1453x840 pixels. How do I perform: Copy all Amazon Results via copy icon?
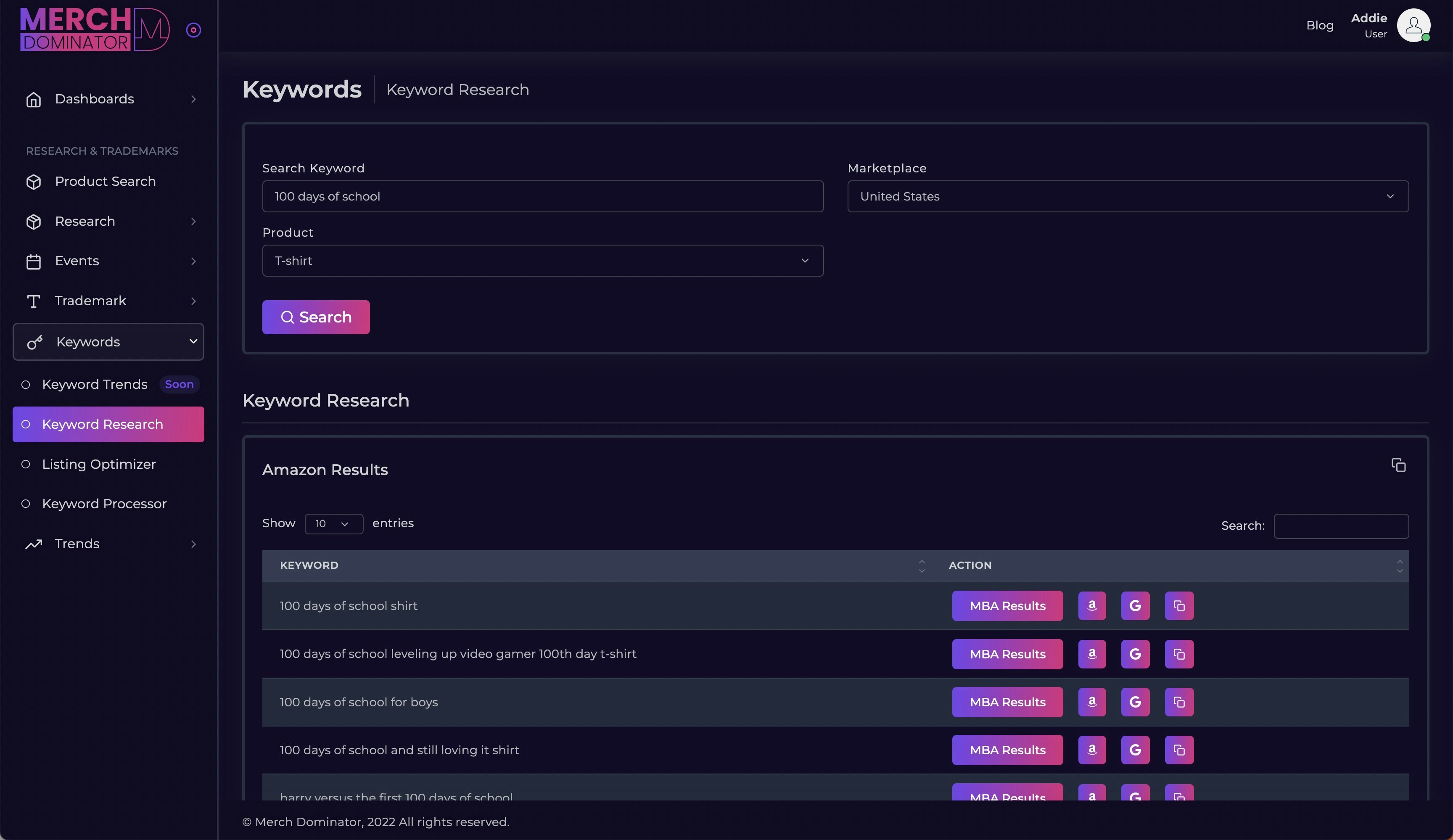pyautogui.click(x=1398, y=465)
